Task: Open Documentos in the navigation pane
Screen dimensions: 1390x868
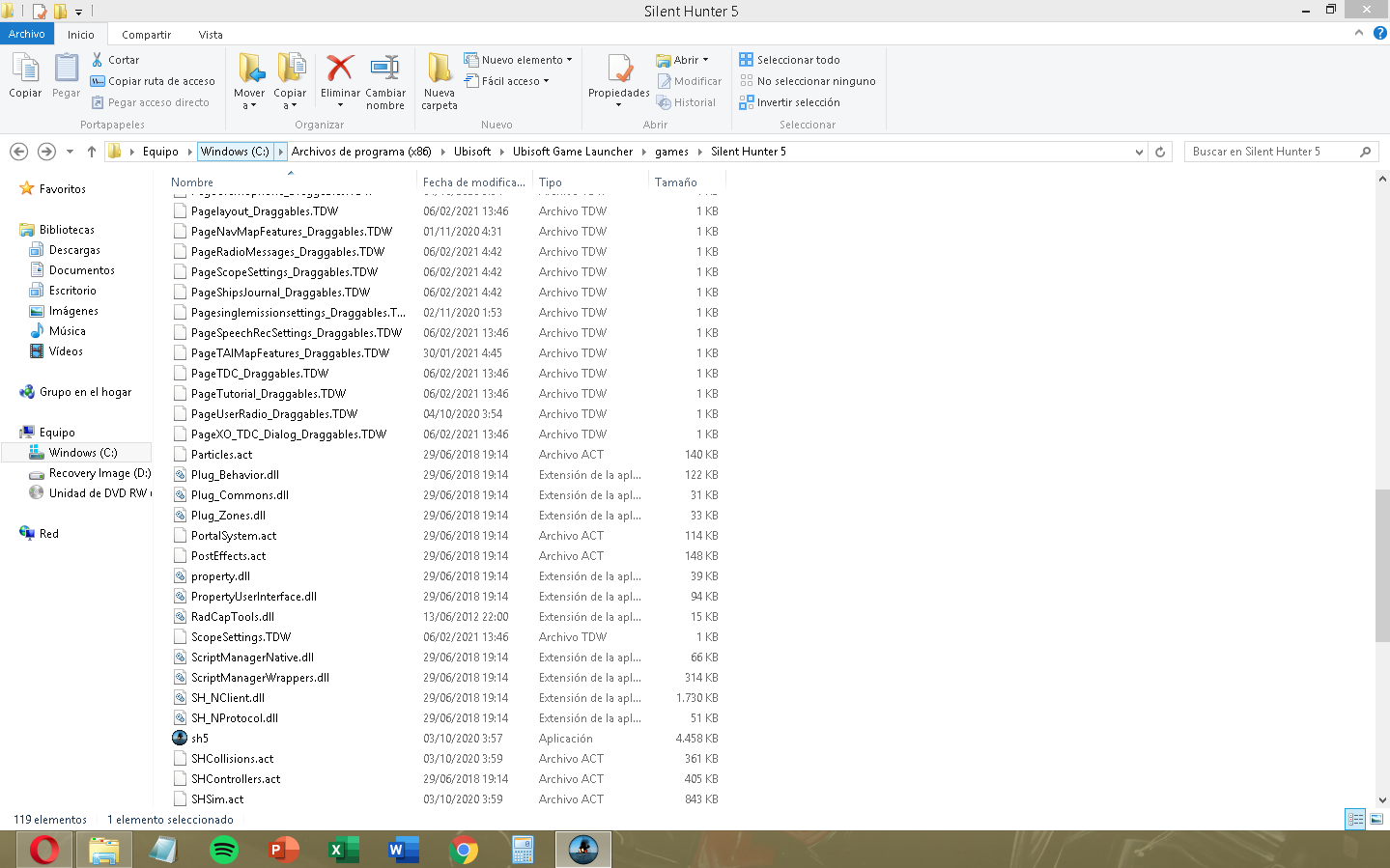Action: [x=72, y=270]
